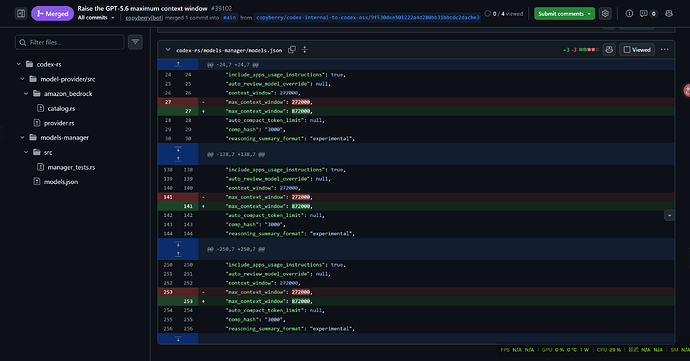
Task: Expand up above line 138
Action: click(178, 159)
